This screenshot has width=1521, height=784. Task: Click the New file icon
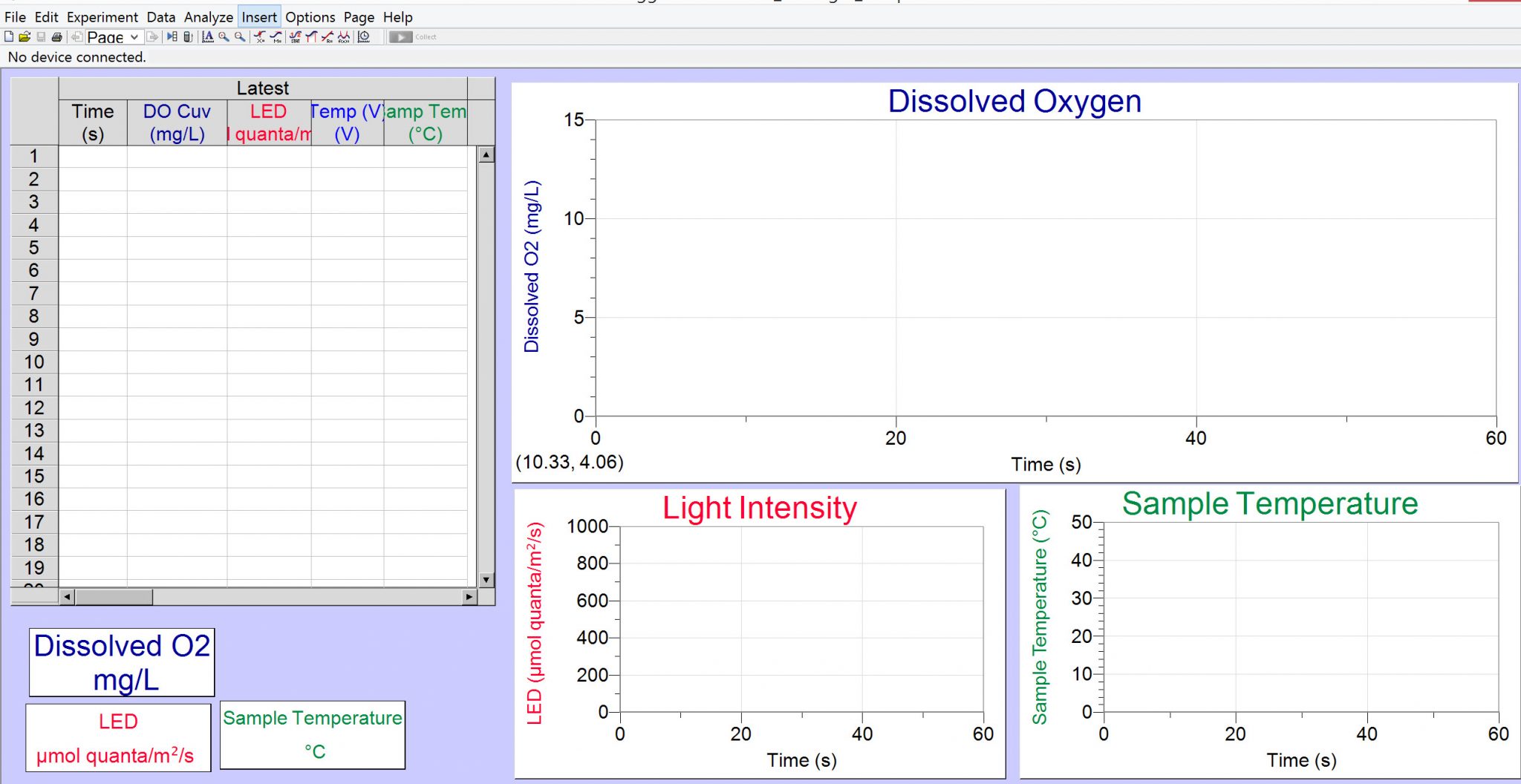coord(9,36)
